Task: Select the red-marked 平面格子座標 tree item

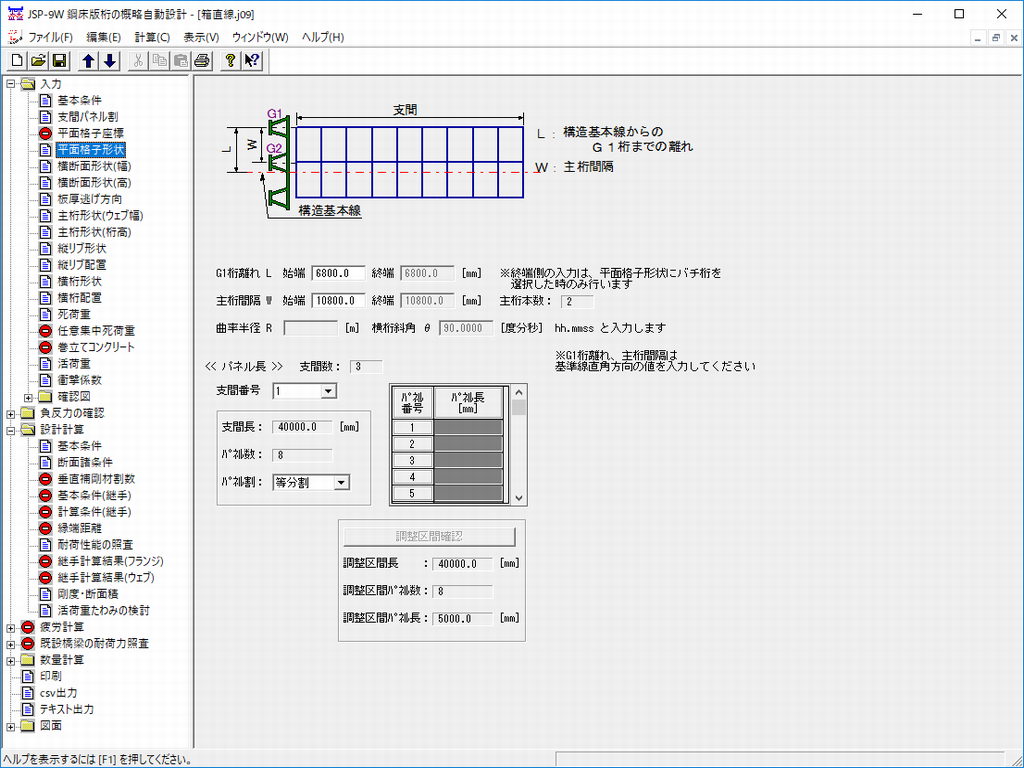Action: point(90,133)
